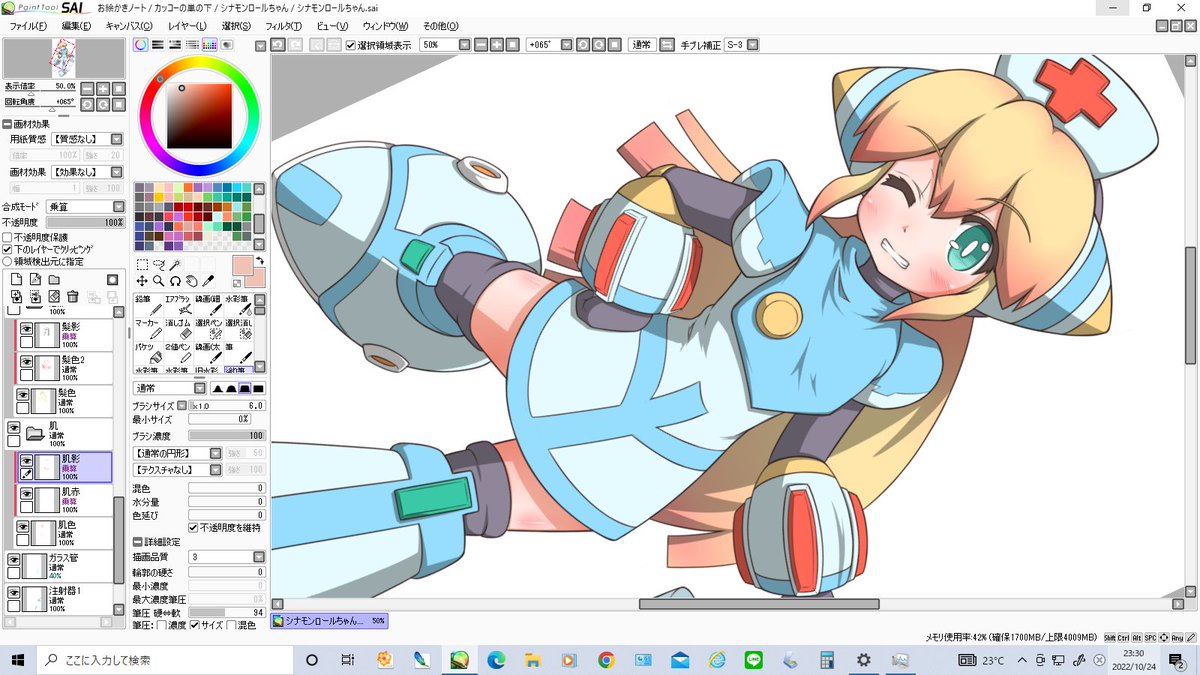Toggle 選択領域表示 checkbox in toolbar
Viewport: 1200px width, 675px height.
coord(351,45)
